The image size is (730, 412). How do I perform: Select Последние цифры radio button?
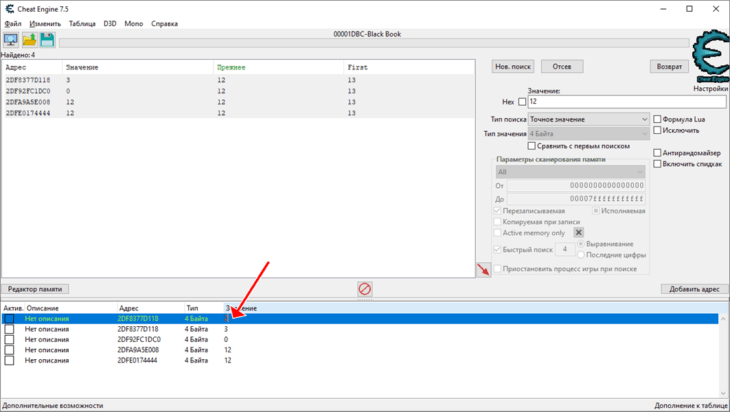click(x=581, y=255)
